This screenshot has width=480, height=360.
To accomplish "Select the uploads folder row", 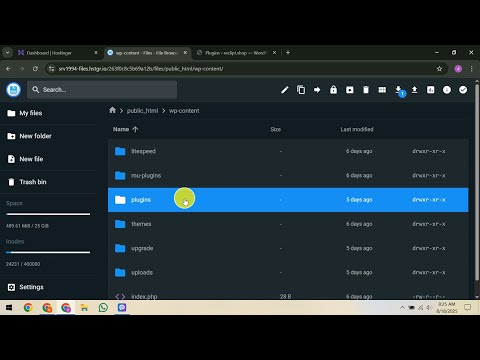I will (288, 272).
